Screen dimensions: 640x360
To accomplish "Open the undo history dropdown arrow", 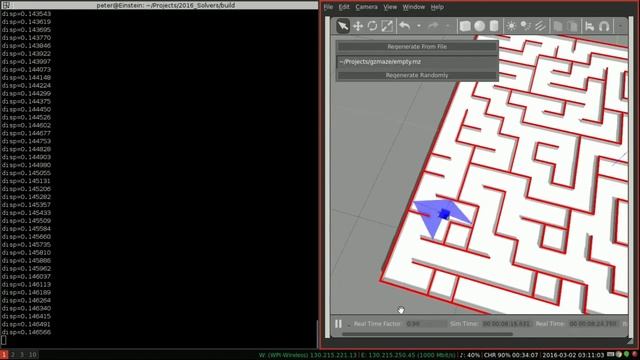I will point(419,26).
